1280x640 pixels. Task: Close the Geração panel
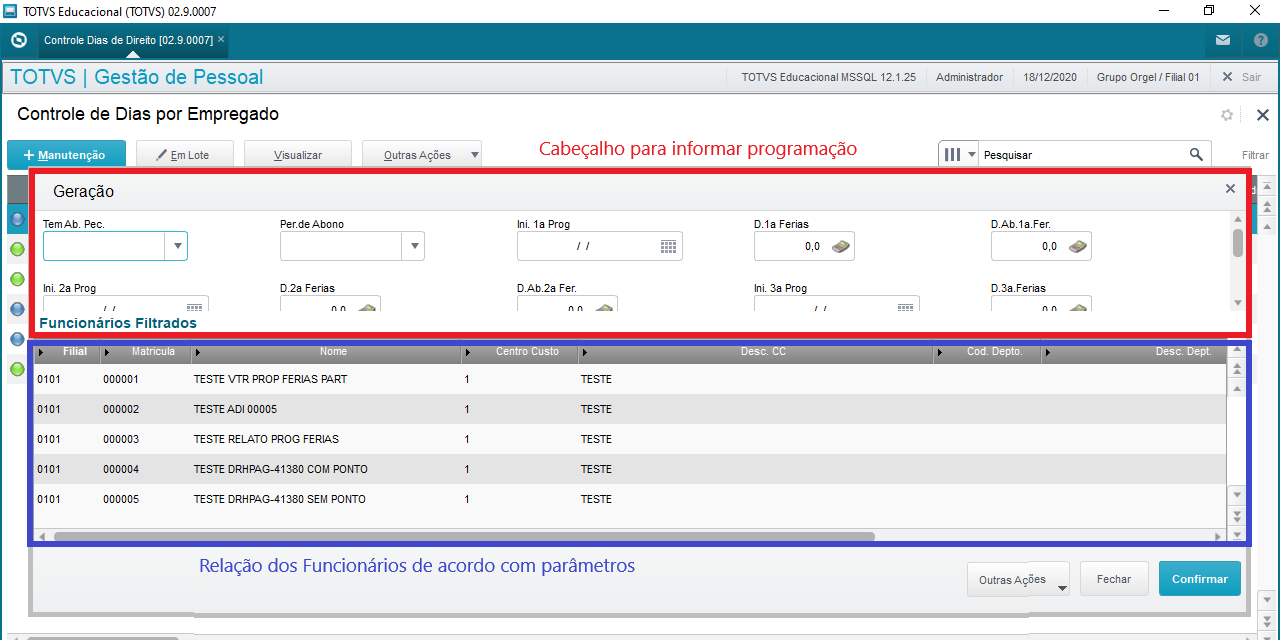[1230, 189]
